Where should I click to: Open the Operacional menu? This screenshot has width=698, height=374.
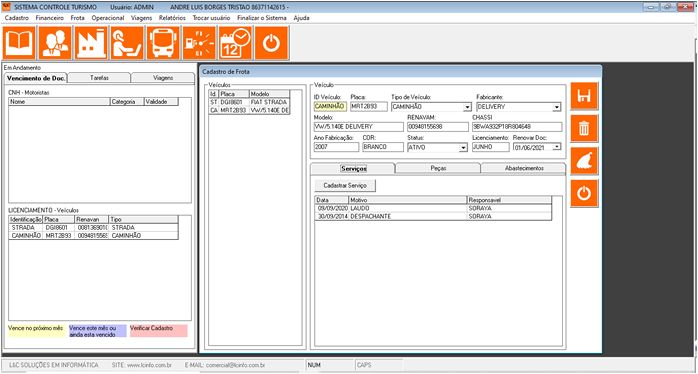point(108,18)
